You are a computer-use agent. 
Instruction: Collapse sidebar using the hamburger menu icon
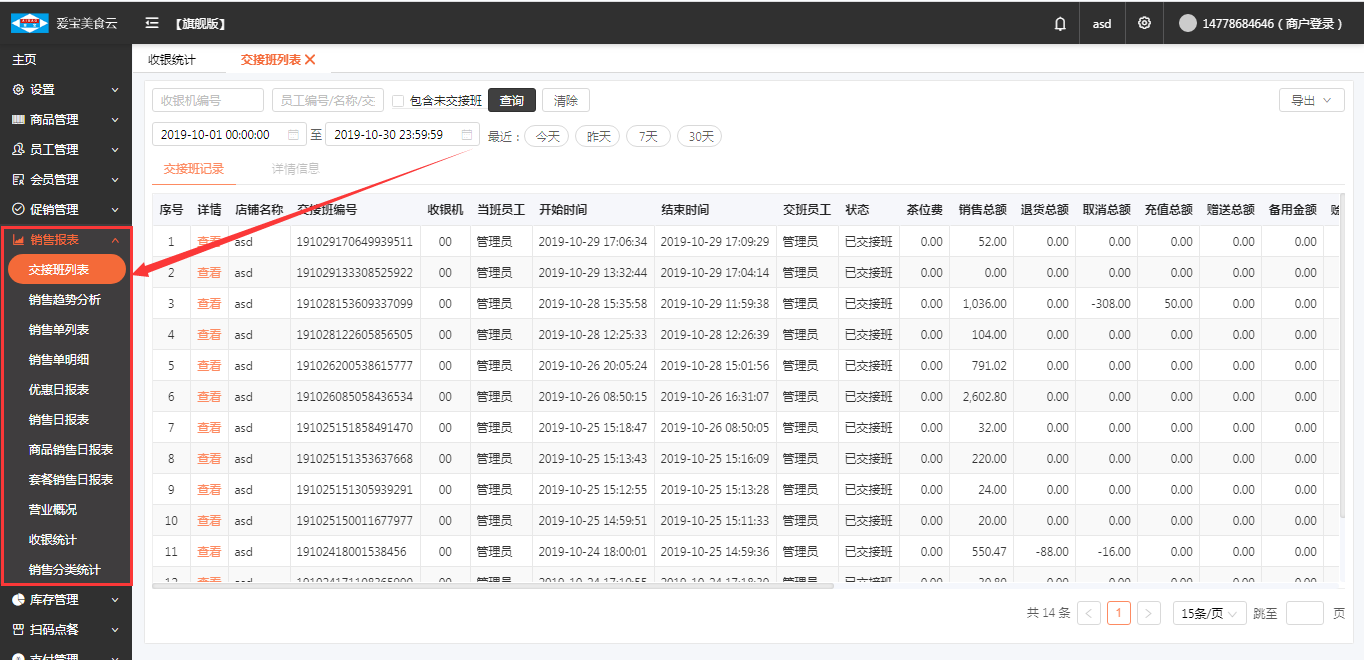pos(152,23)
